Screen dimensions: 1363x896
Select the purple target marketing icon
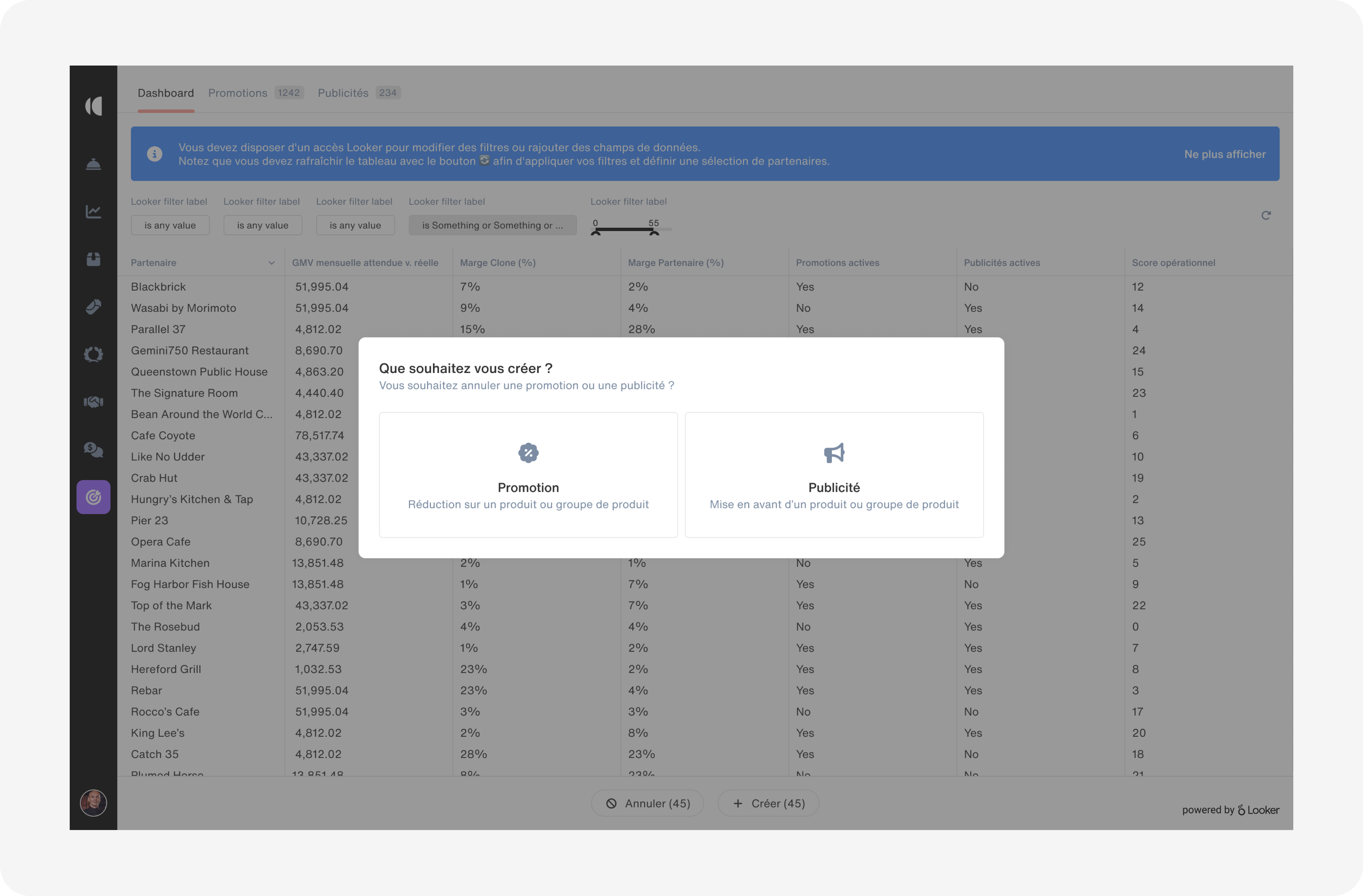(93, 497)
